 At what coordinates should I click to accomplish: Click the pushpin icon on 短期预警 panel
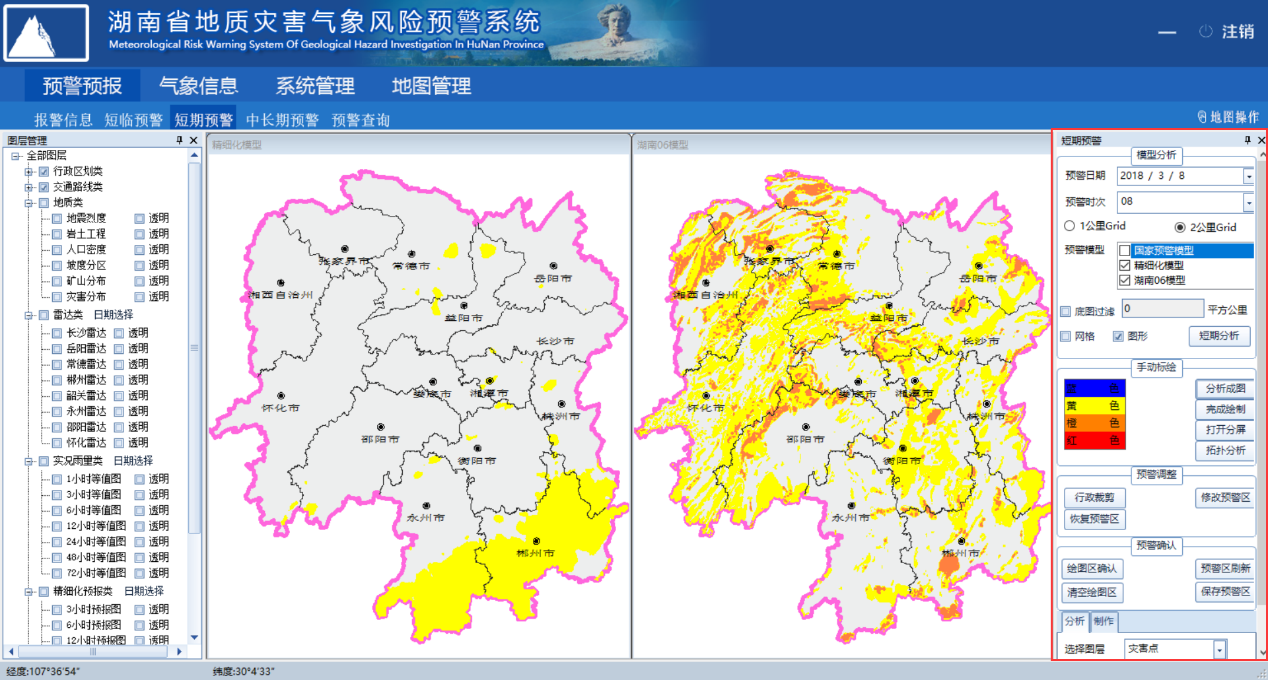click(1249, 140)
